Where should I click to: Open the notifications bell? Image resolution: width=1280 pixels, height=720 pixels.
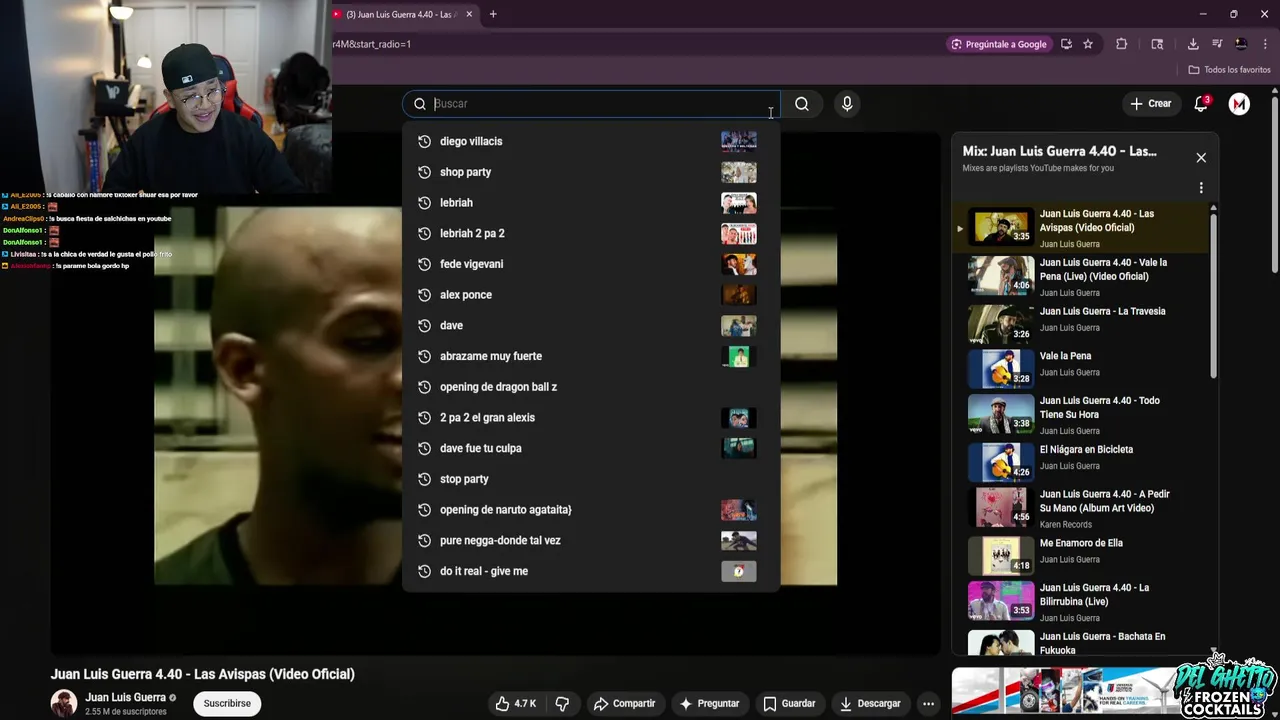tap(1201, 104)
